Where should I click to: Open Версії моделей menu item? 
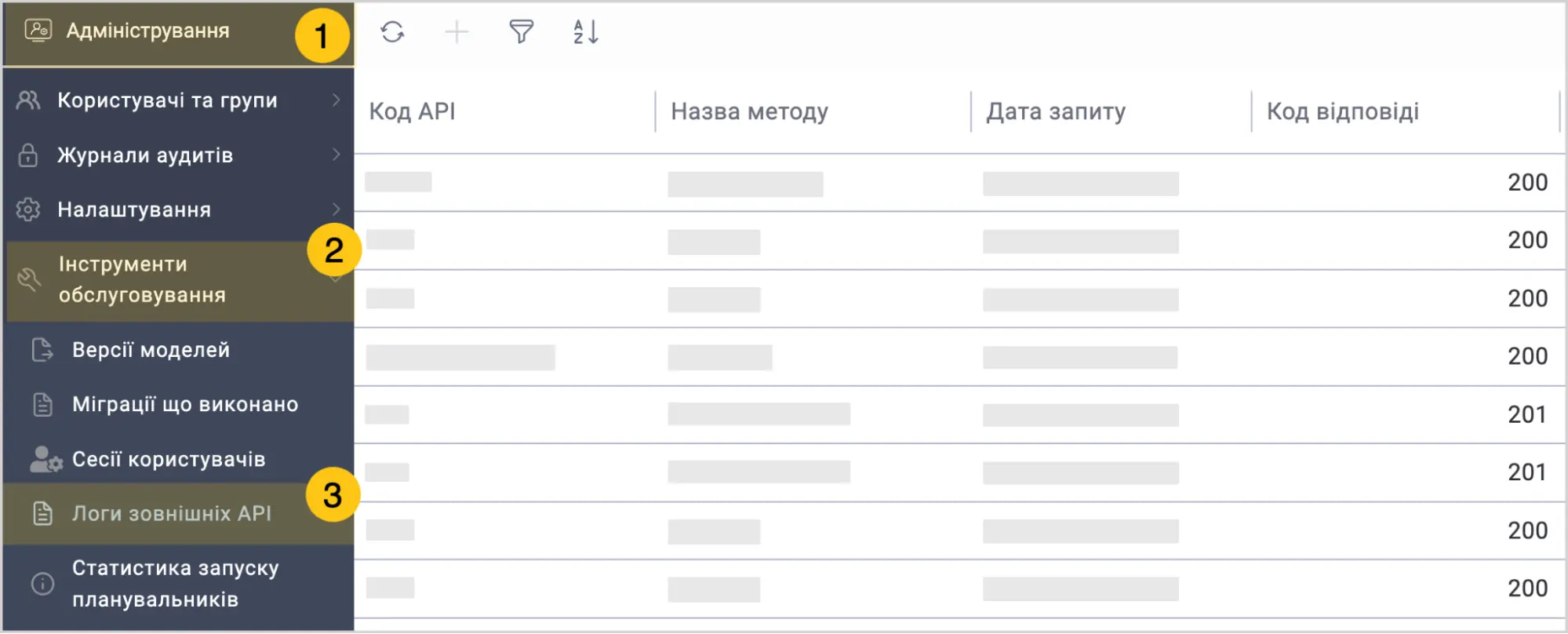151,350
